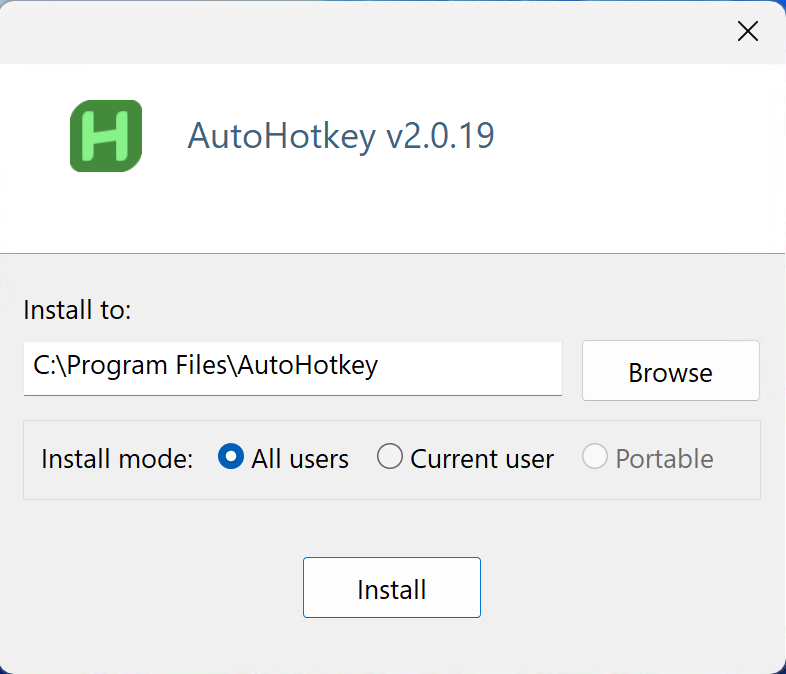Select the Portable install mode option

[x=648, y=458]
